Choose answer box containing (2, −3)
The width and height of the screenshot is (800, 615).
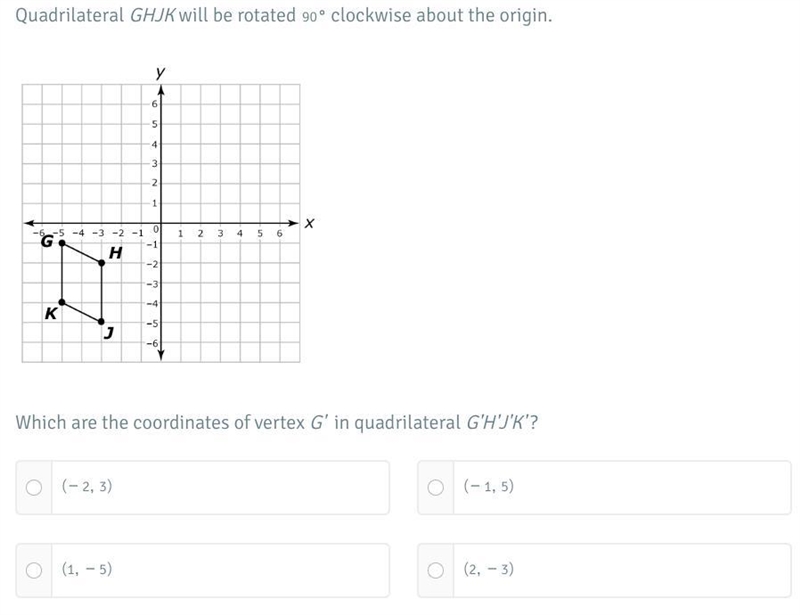point(604,570)
